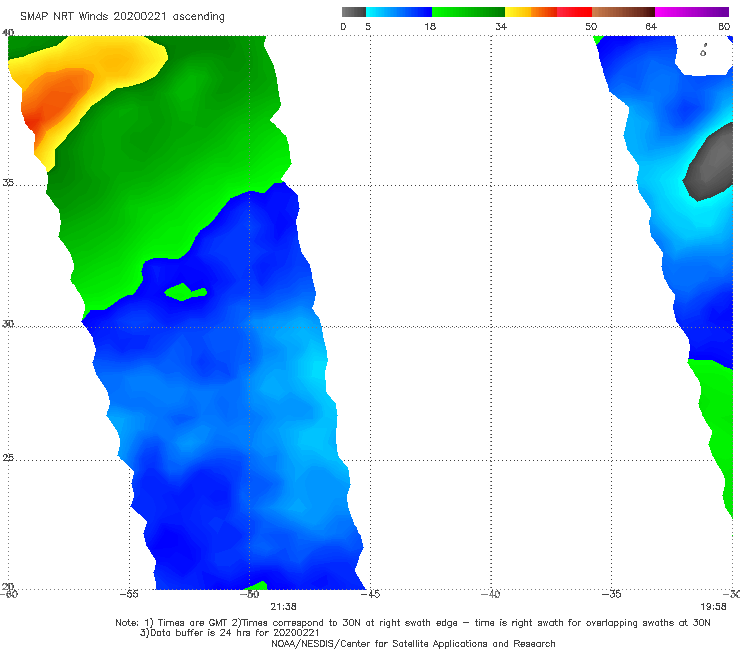Click the '-35' longitude axis label
Image resolution: width=740 pixels, height=650 pixels.
pos(612,594)
